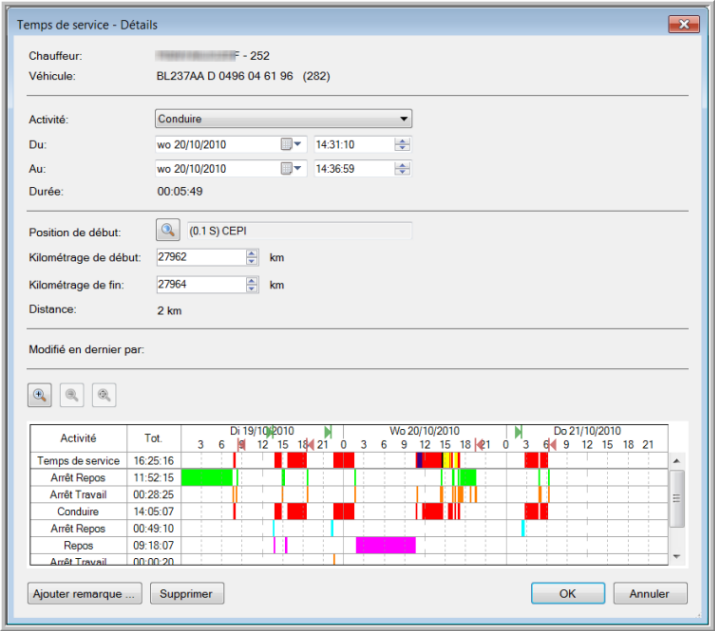Click the leftmost zoom magnifier above the chart

click(40, 395)
